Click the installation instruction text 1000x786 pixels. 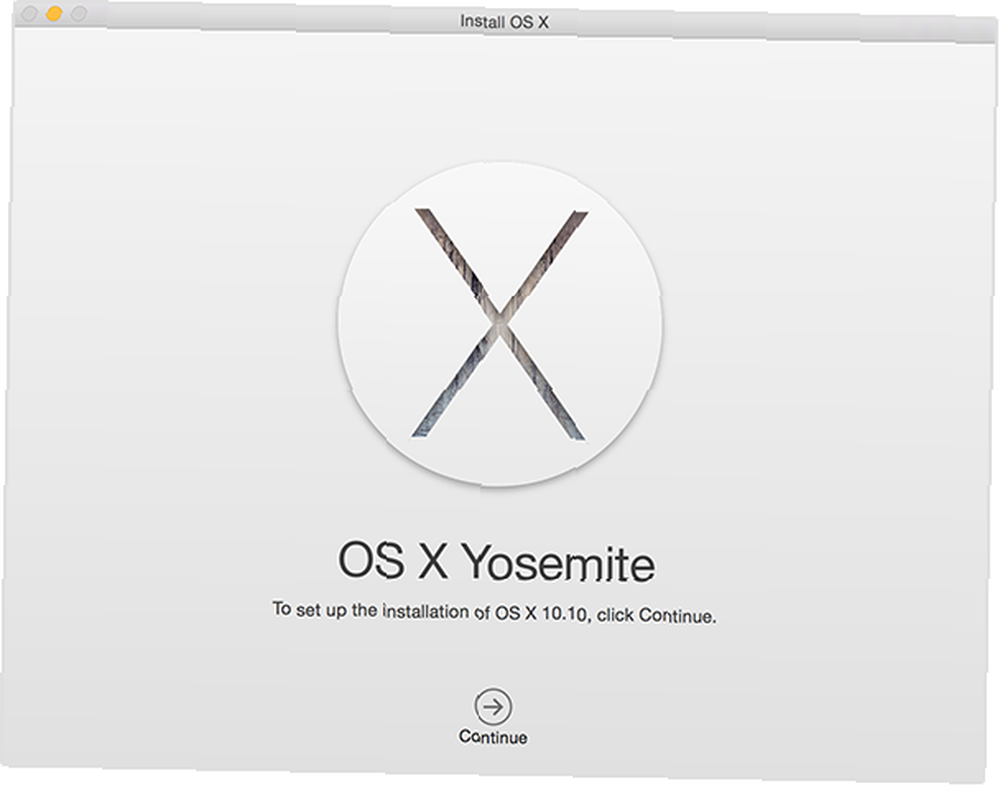(495, 612)
